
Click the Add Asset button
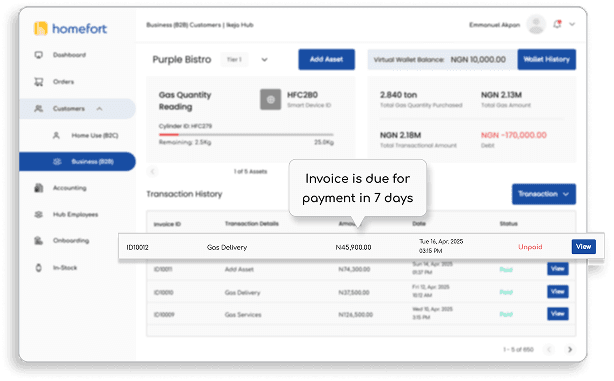coord(327,60)
